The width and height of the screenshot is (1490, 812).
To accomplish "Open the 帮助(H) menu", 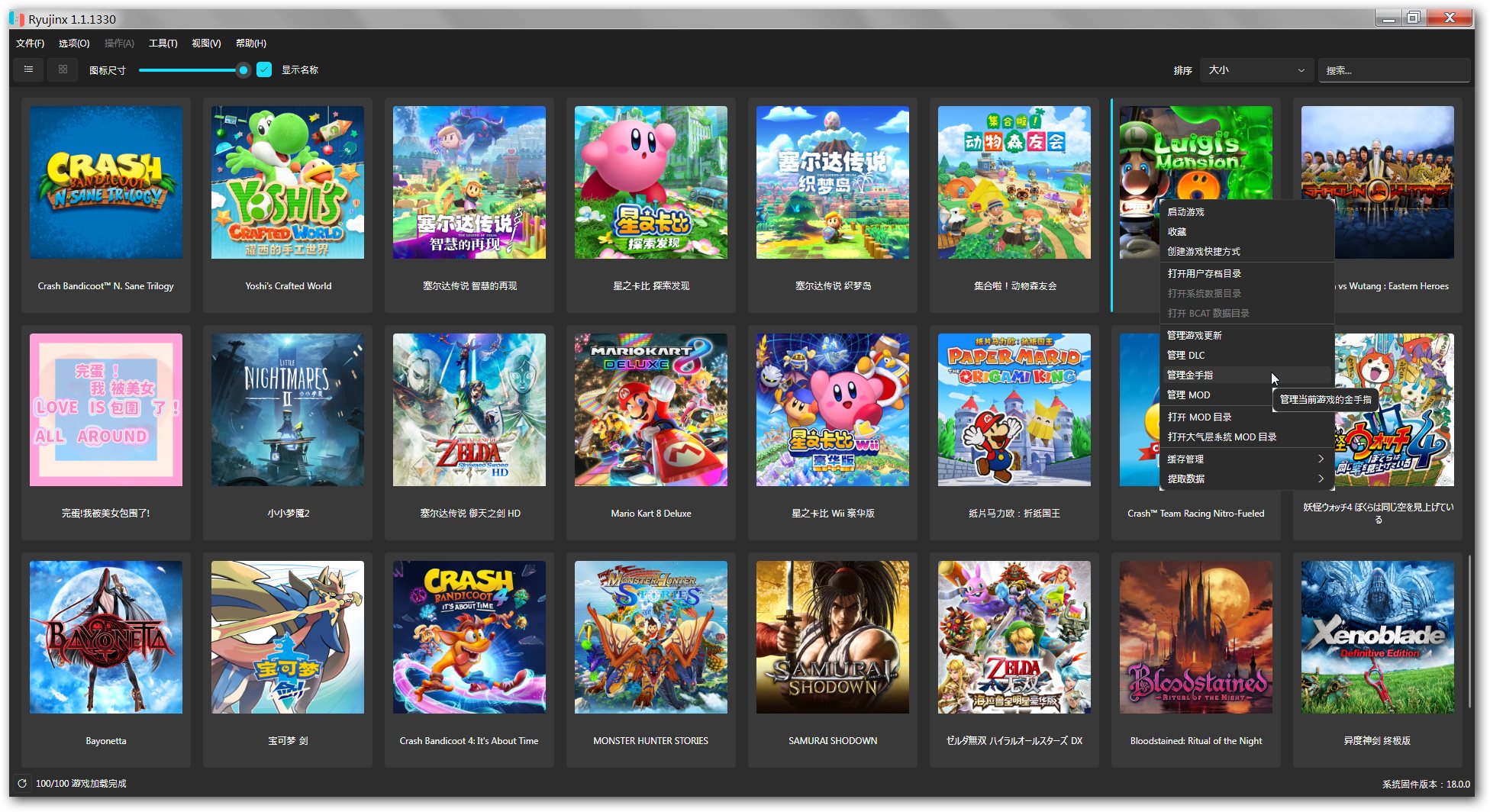I will pyautogui.click(x=251, y=43).
